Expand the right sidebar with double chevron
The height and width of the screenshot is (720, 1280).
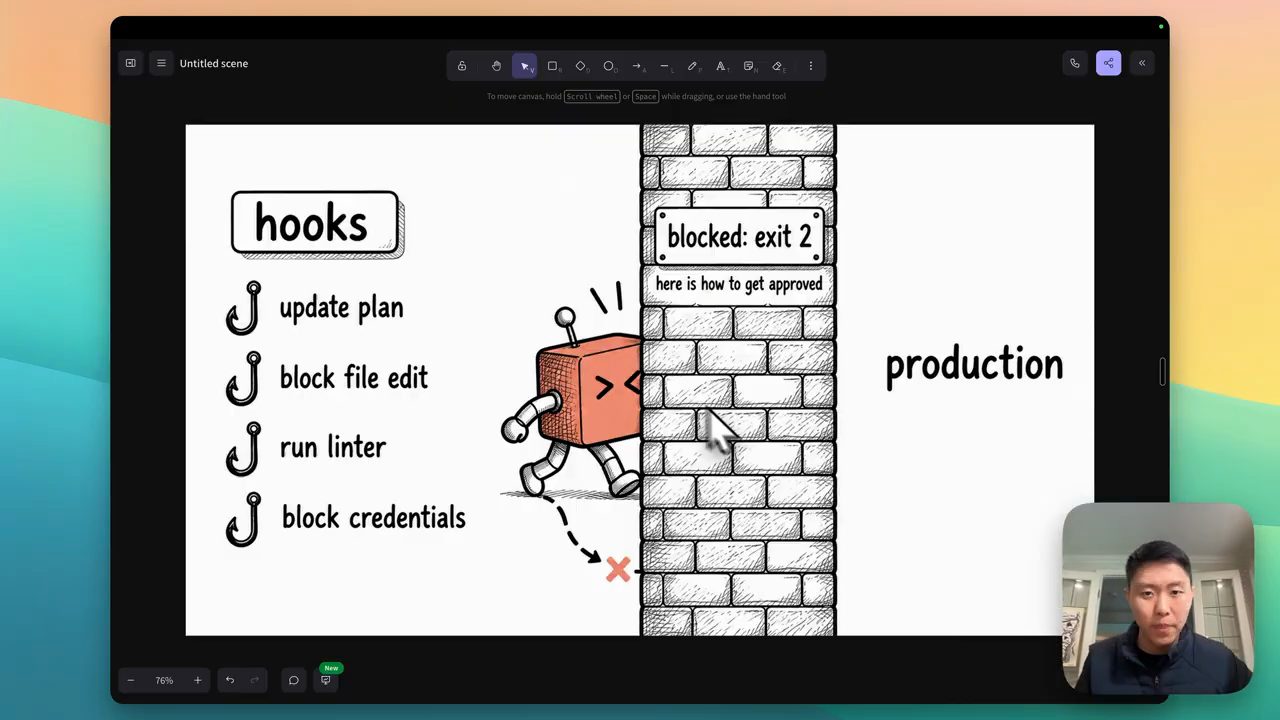1142,63
